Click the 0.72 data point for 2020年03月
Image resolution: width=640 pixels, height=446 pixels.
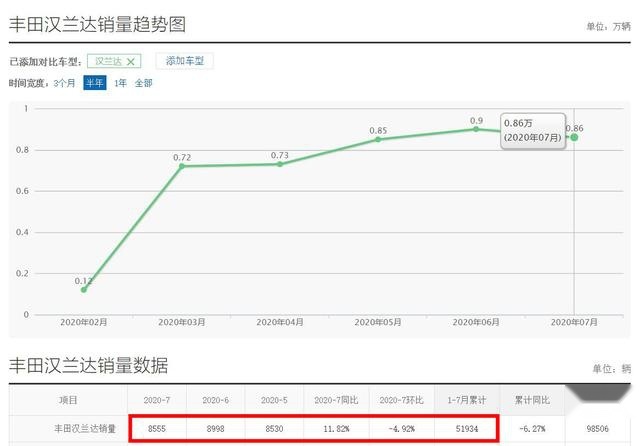tap(182, 166)
